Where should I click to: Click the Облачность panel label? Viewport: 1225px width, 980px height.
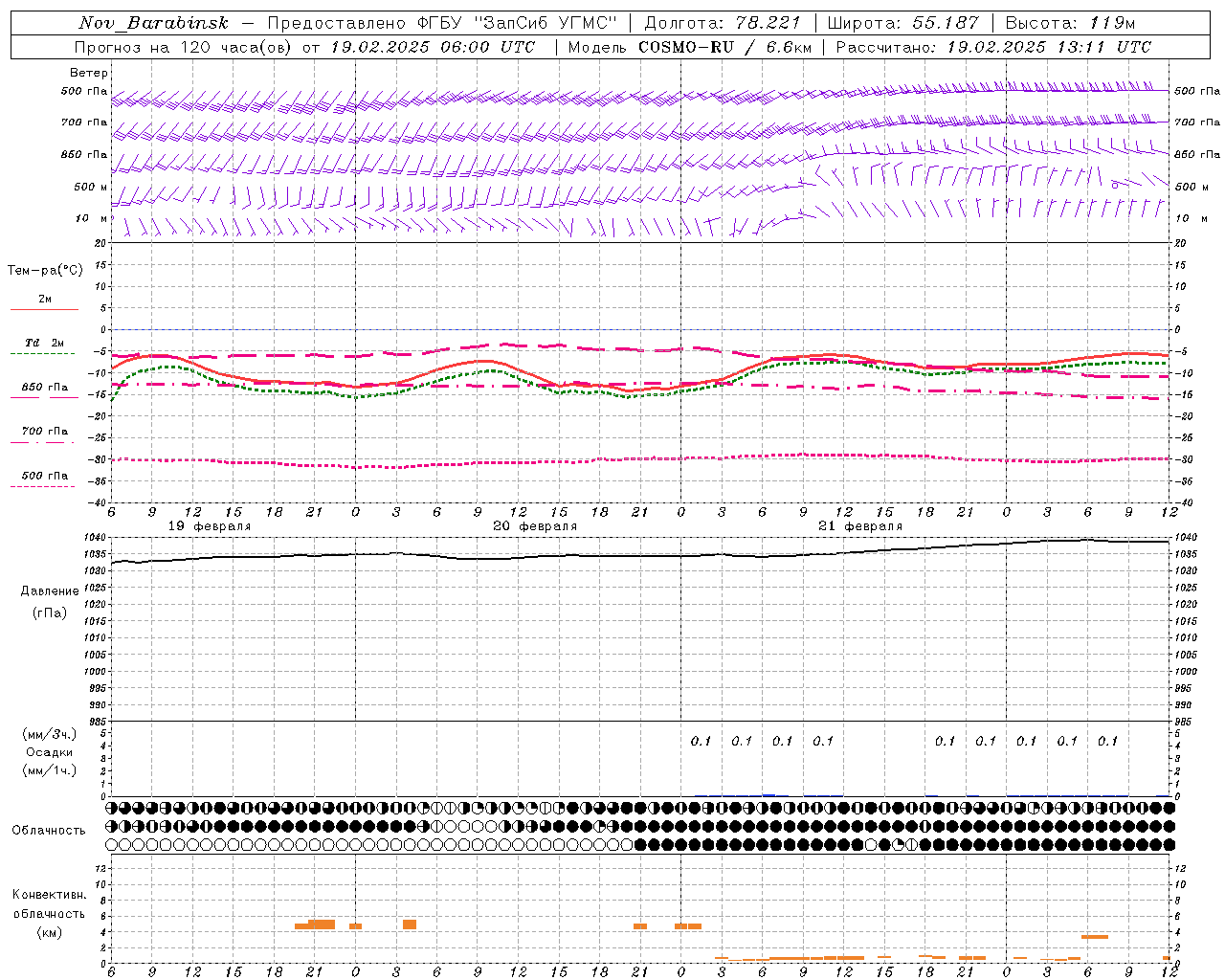[49, 831]
